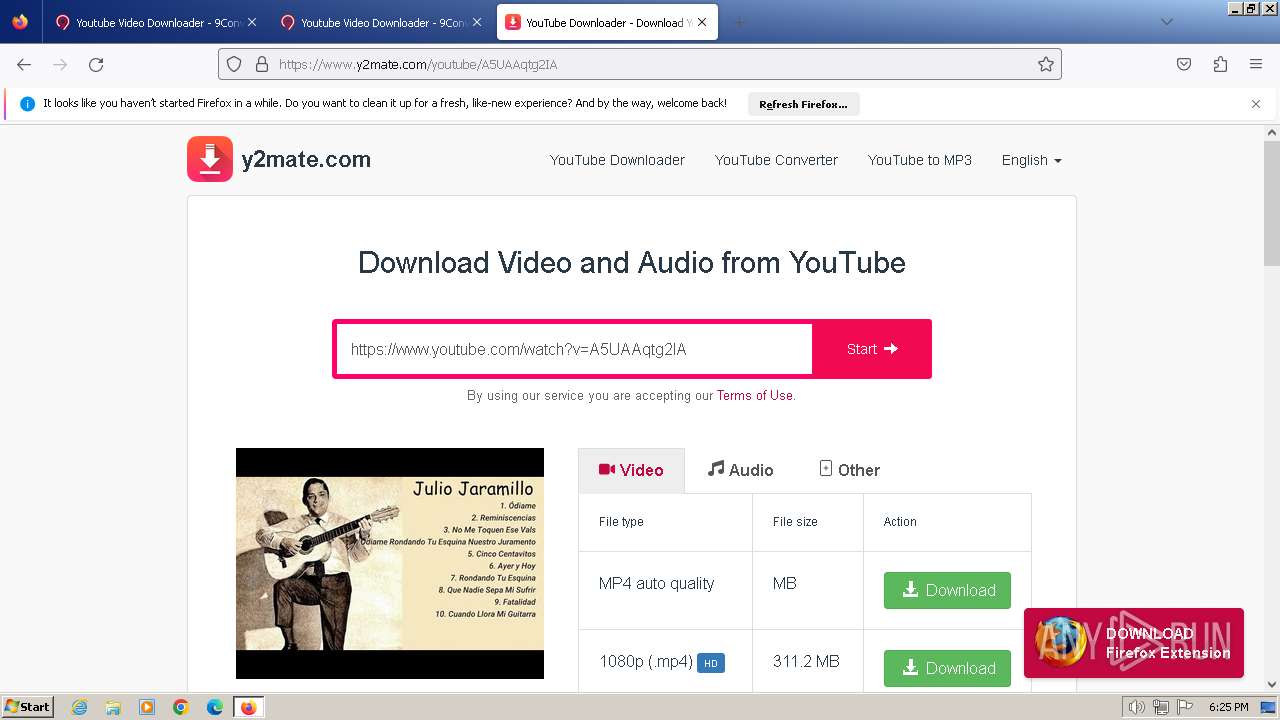Save page to Pocket icon
The height and width of the screenshot is (720, 1280).
pos(1184,64)
